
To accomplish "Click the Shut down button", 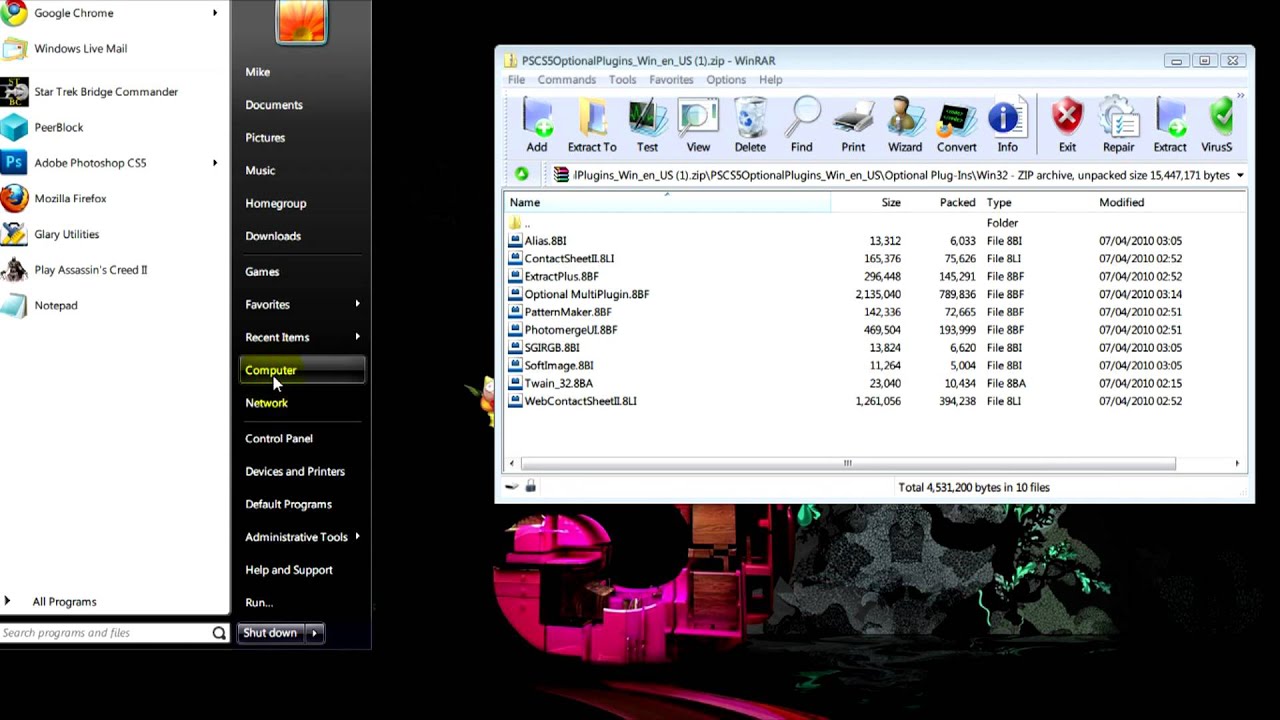I will (x=270, y=633).
